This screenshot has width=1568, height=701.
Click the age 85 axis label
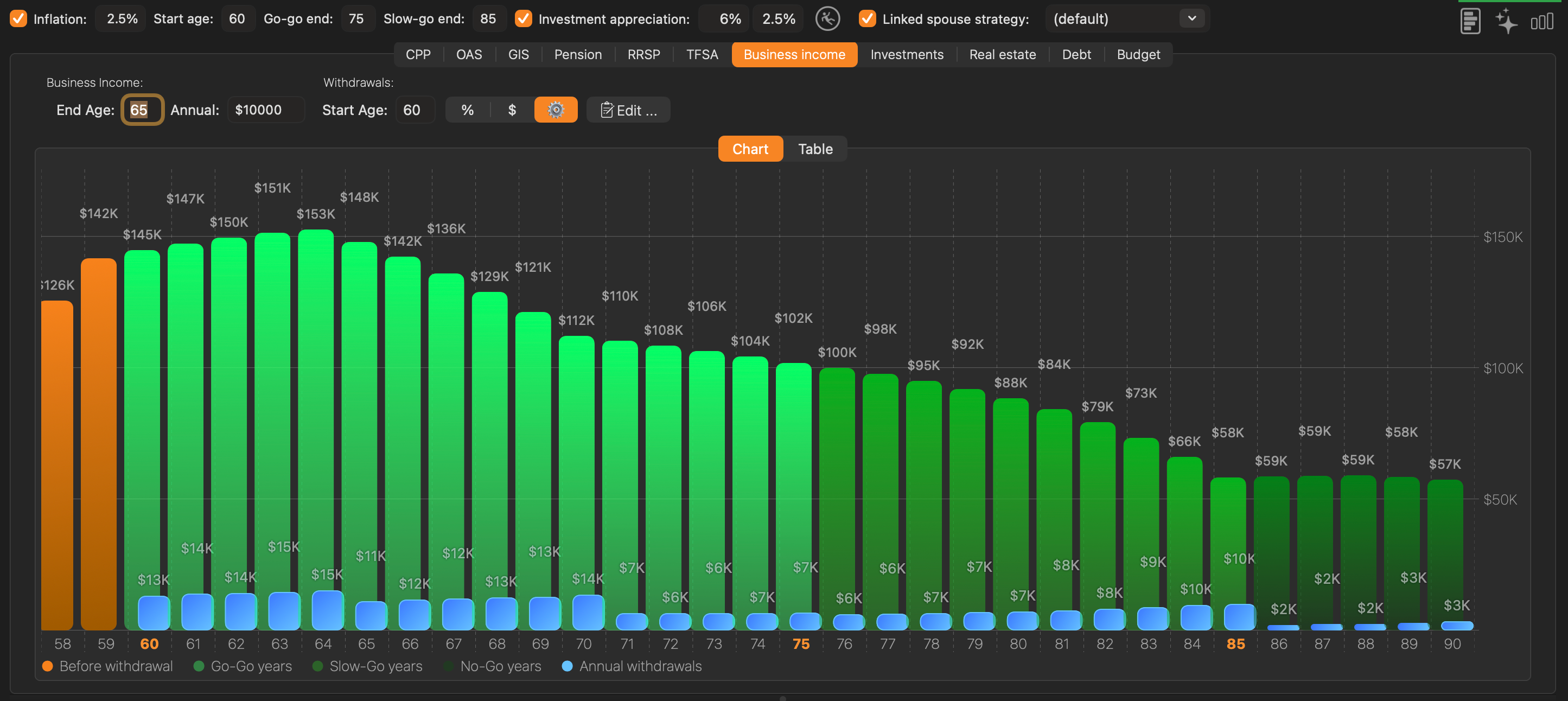point(1235,644)
